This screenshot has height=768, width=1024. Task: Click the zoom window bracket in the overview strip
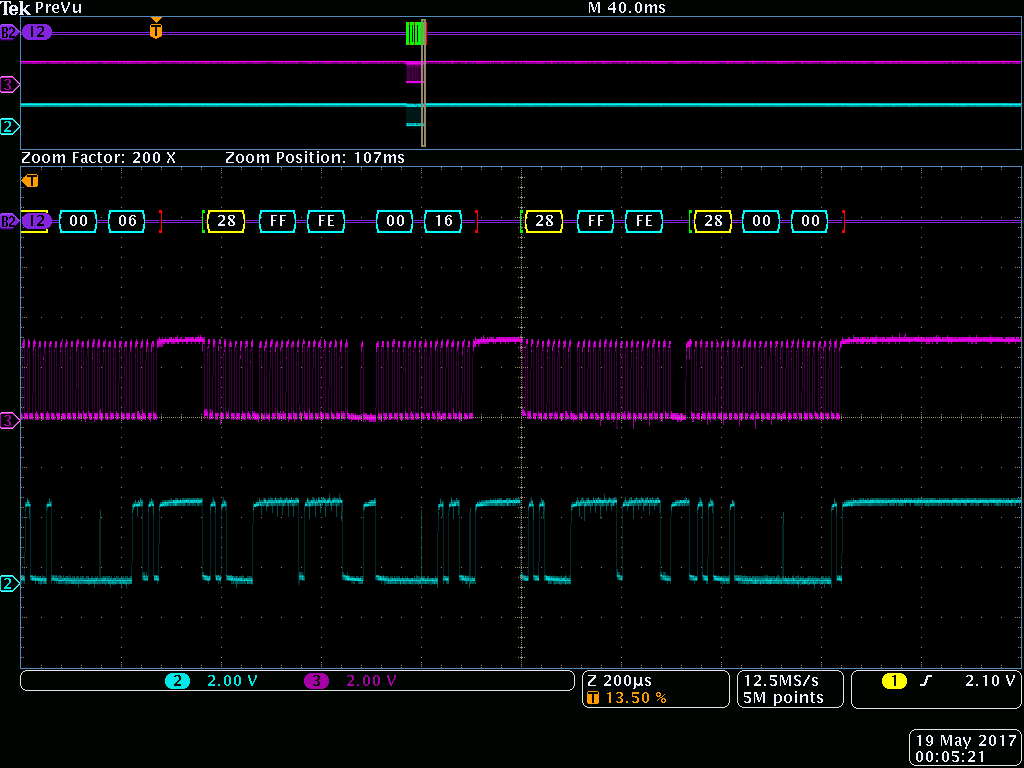click(x=423, y=83)
